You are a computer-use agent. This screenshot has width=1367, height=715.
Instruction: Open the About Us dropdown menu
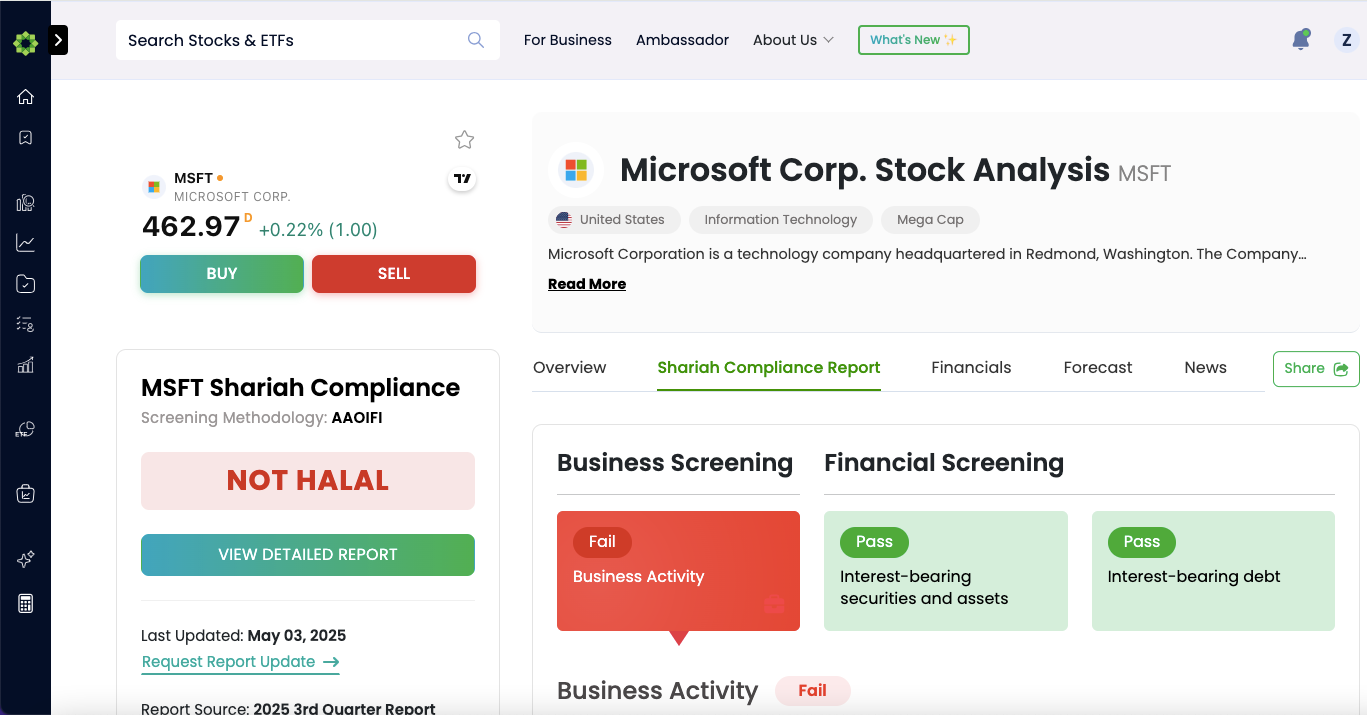(793, 40)
